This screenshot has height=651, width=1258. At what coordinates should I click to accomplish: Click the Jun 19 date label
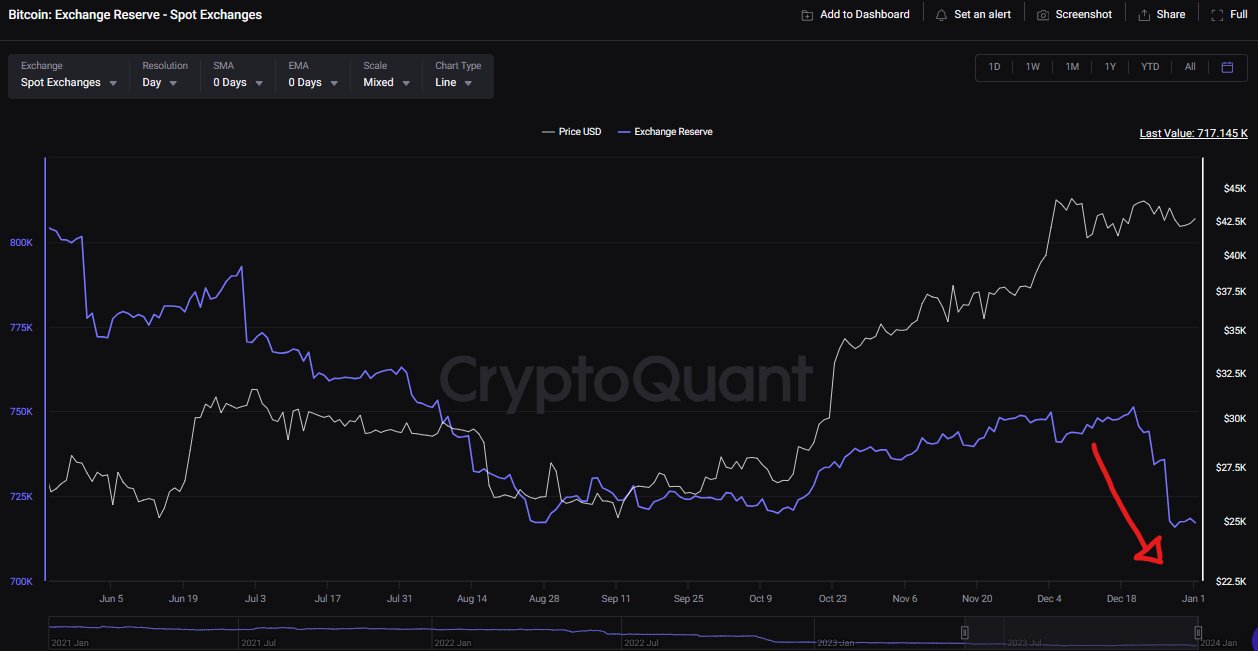coord(184,599)
